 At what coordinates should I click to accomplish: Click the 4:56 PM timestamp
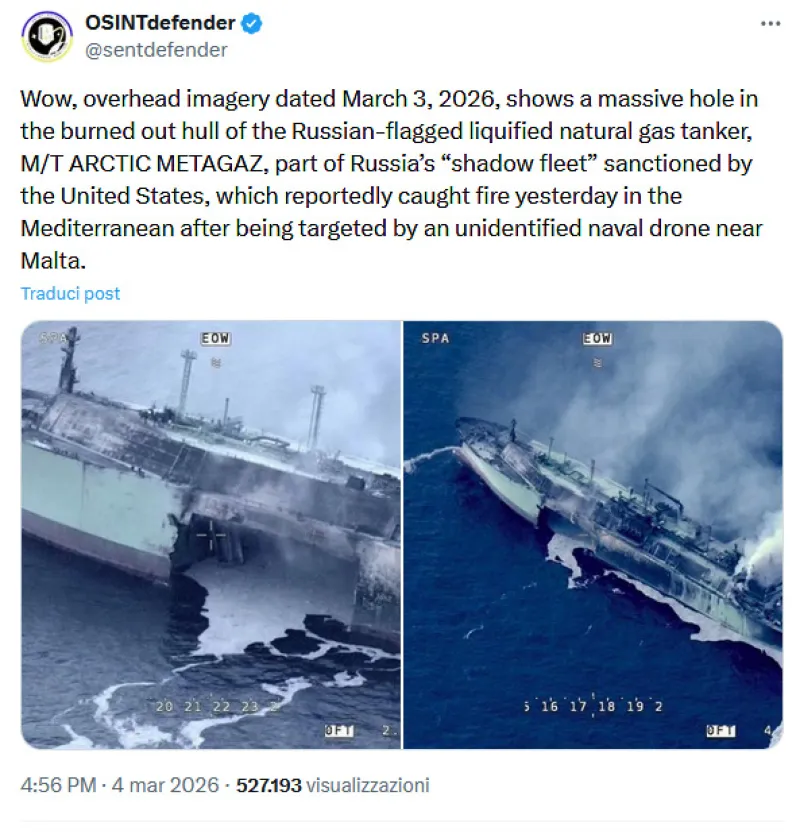[x=56, y=785]
